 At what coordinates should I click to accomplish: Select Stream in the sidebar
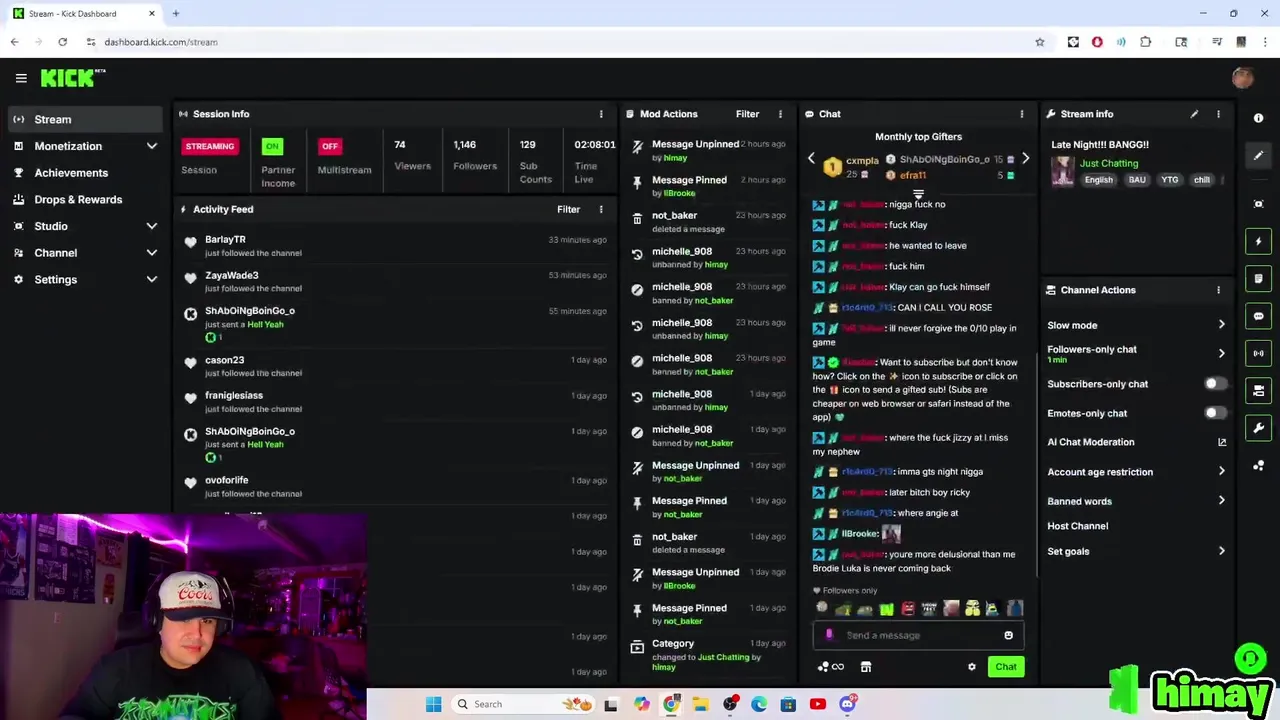pos(85,119)
